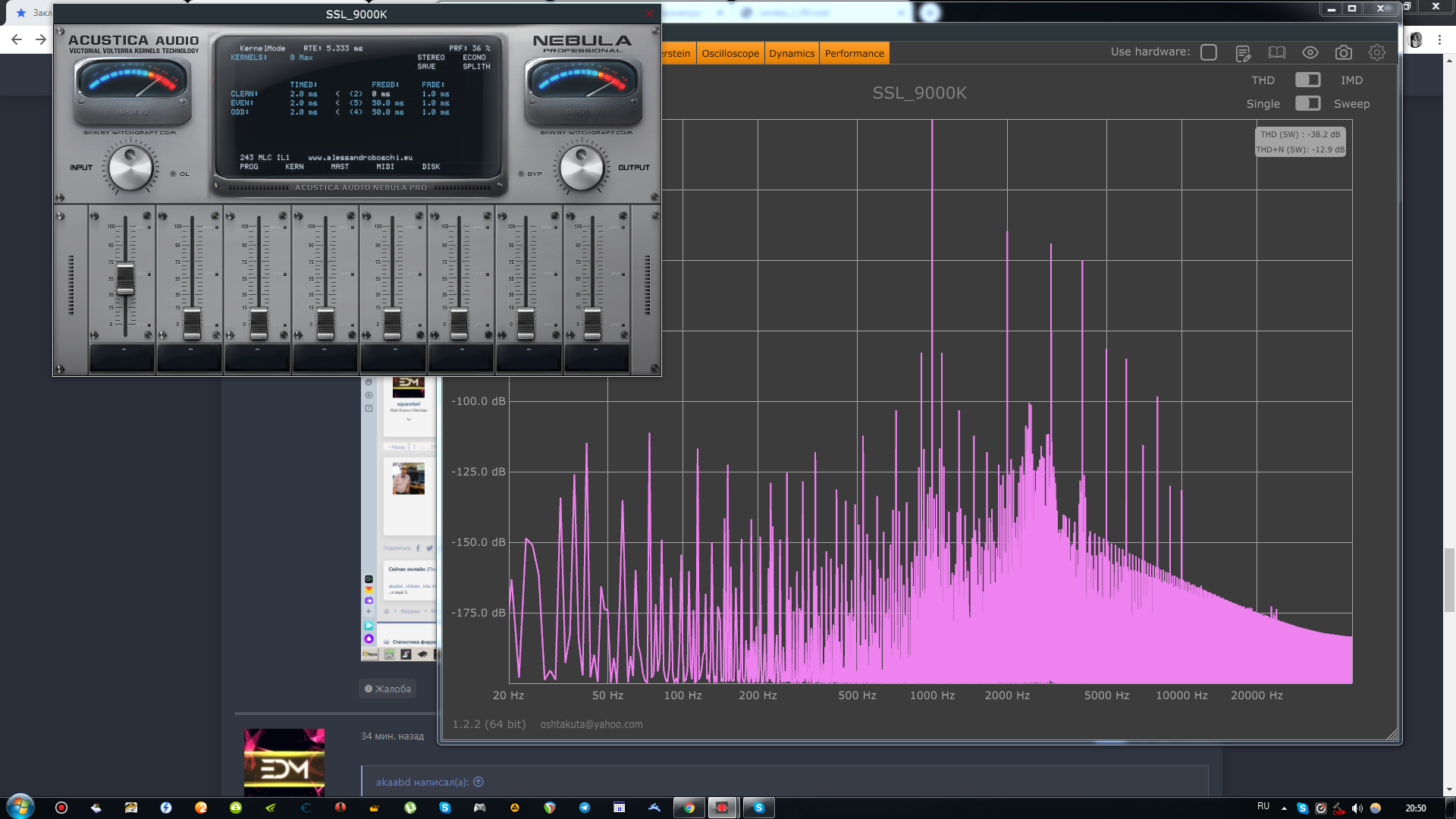Open the red-icon app taskbar button

722,808
